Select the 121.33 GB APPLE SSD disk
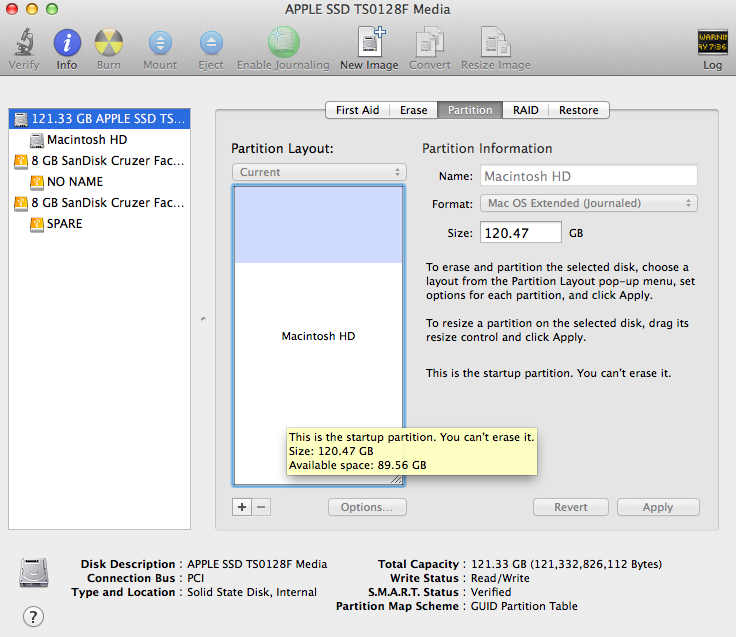 click(100, 119)
